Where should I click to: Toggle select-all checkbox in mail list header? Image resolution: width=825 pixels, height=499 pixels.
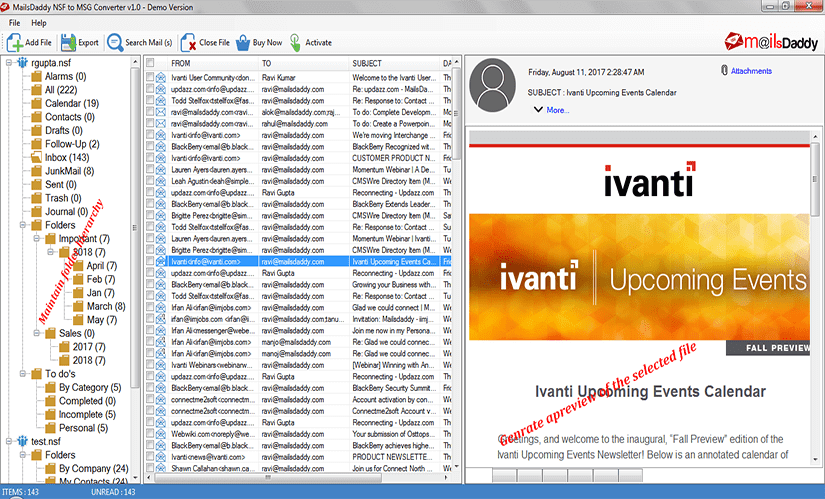150,63
